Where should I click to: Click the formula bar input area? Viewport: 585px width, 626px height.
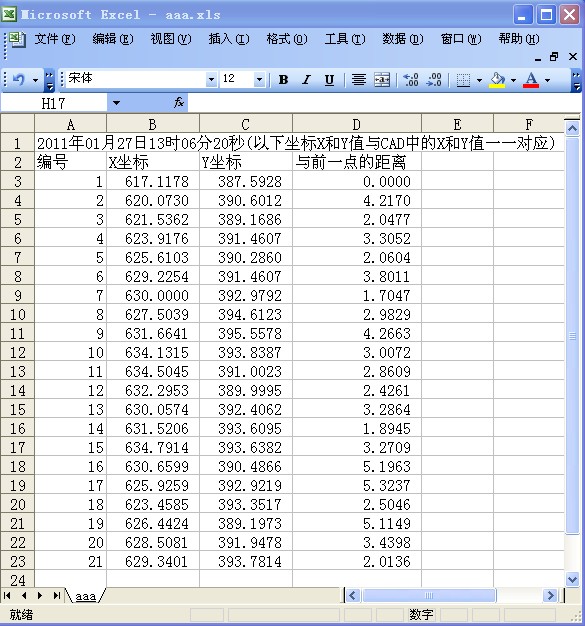tap(384, 103)
